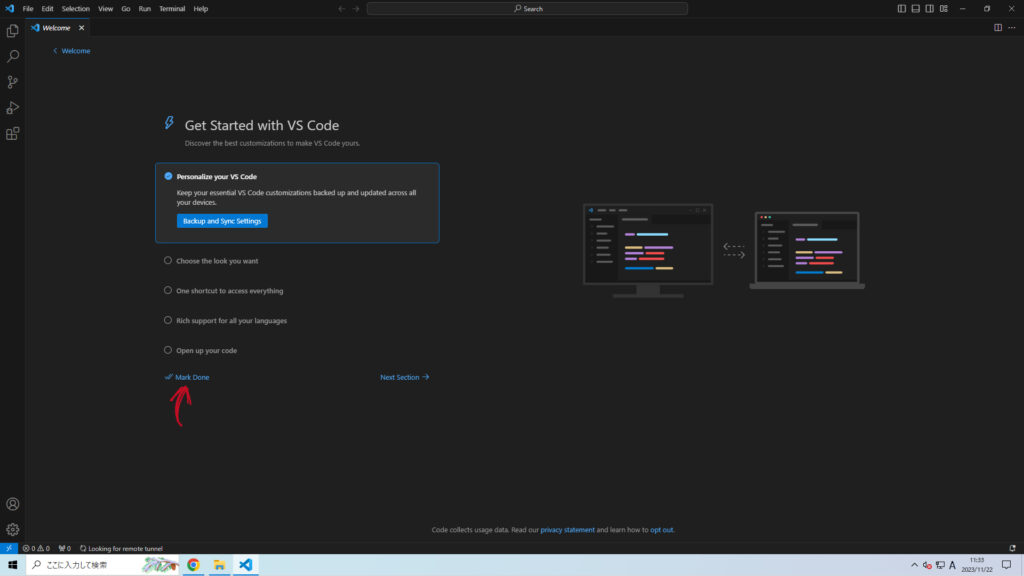The image size is (1024, 576).
Task: Split the editor to the right
Action: point(998,27)
